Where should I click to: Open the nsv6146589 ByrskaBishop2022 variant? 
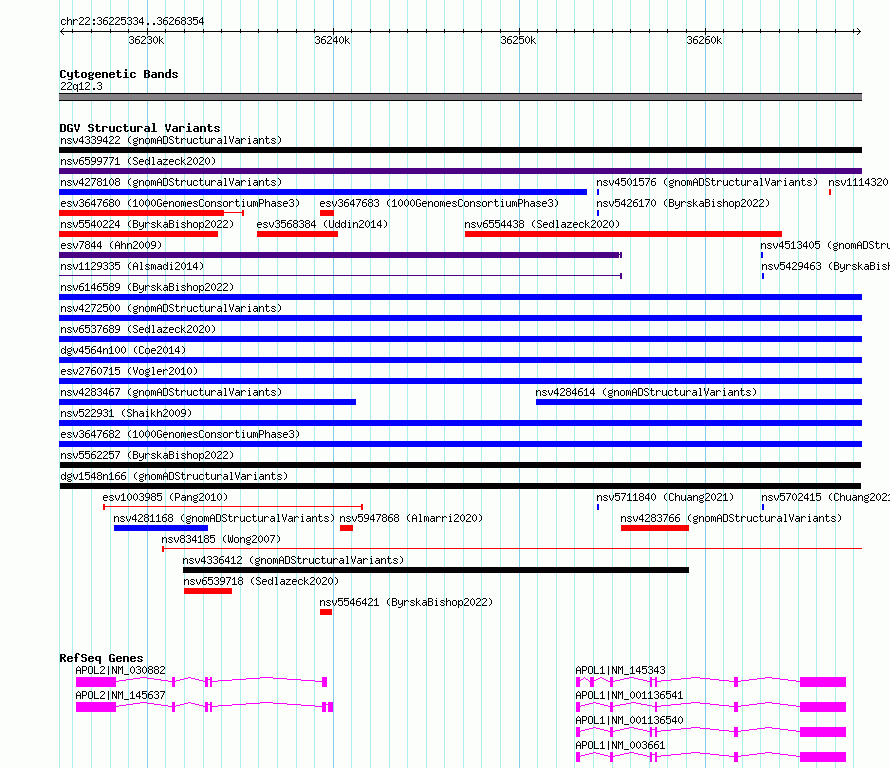click(147, 287)
